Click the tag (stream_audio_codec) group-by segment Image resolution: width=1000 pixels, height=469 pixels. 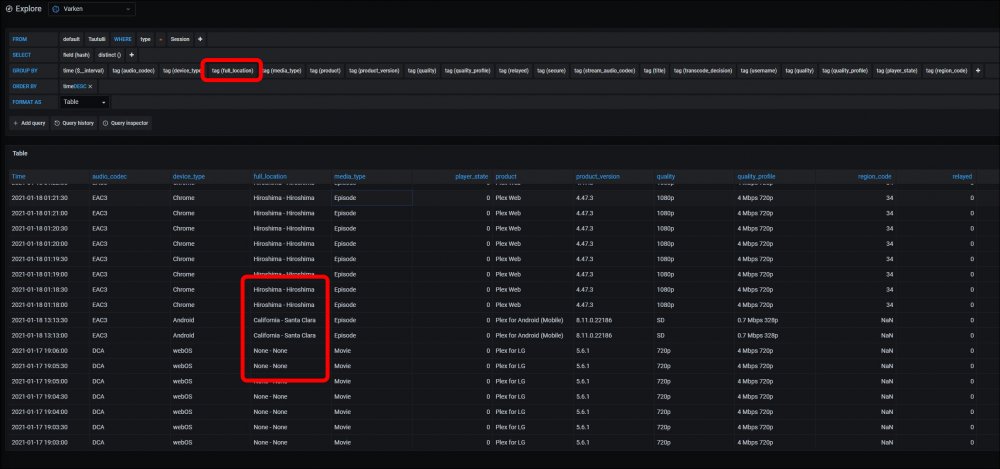(x=605, y=71)
